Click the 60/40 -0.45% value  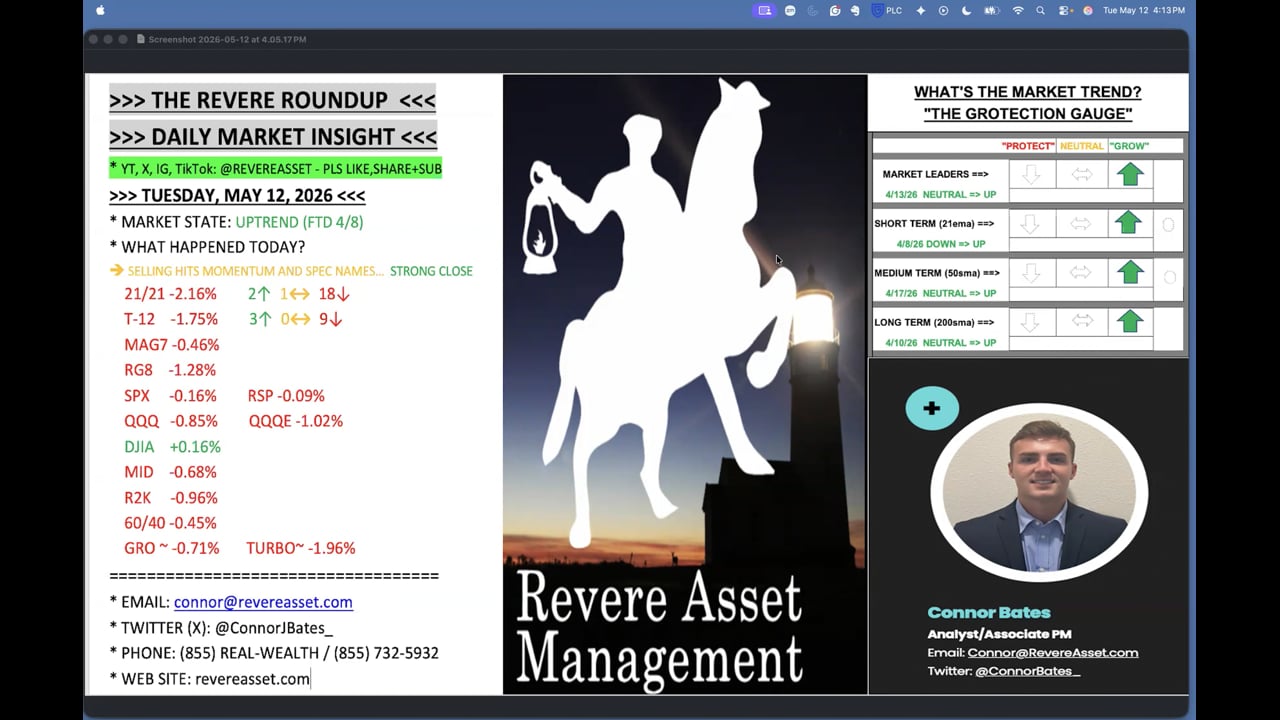[x=170, y=523]
